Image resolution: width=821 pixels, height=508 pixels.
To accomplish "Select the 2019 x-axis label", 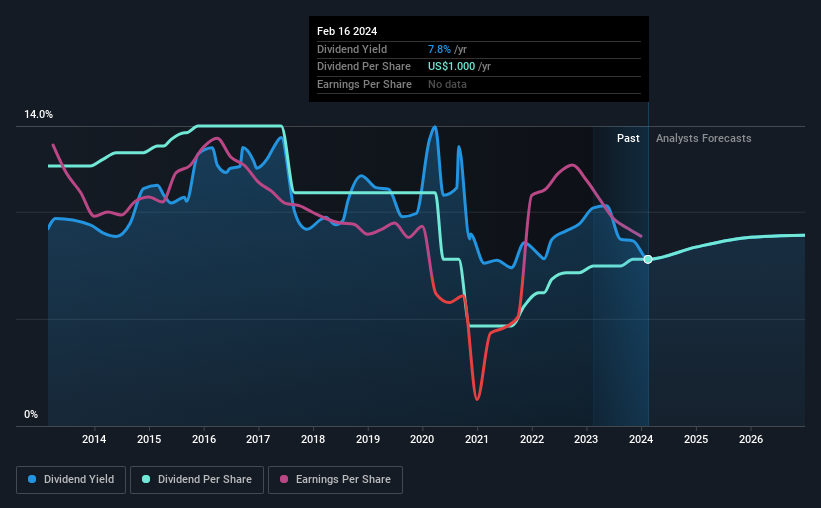I will tap(368, 439).
